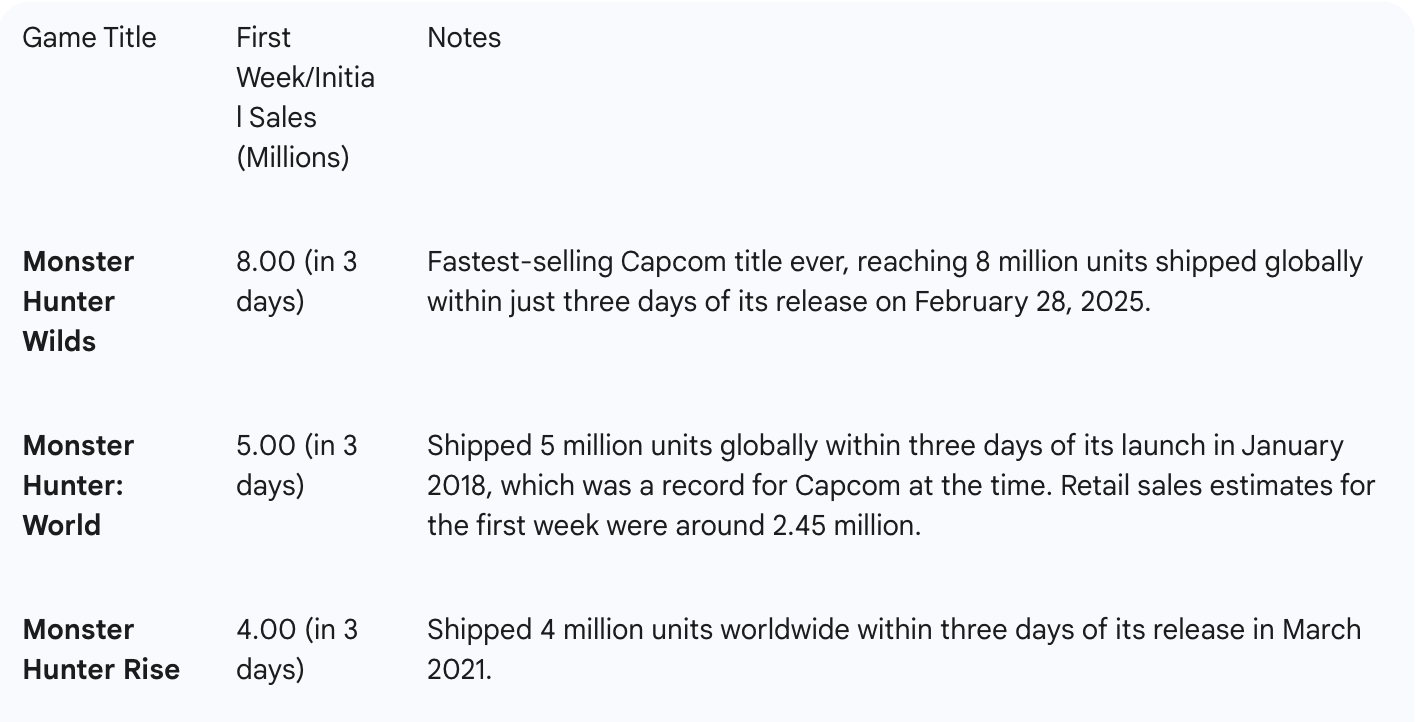Click the Shipped 4 million units worldwide note
The height and width of the screenshot is (722, 1416).
pyautogui.click(x=894, y=649)
